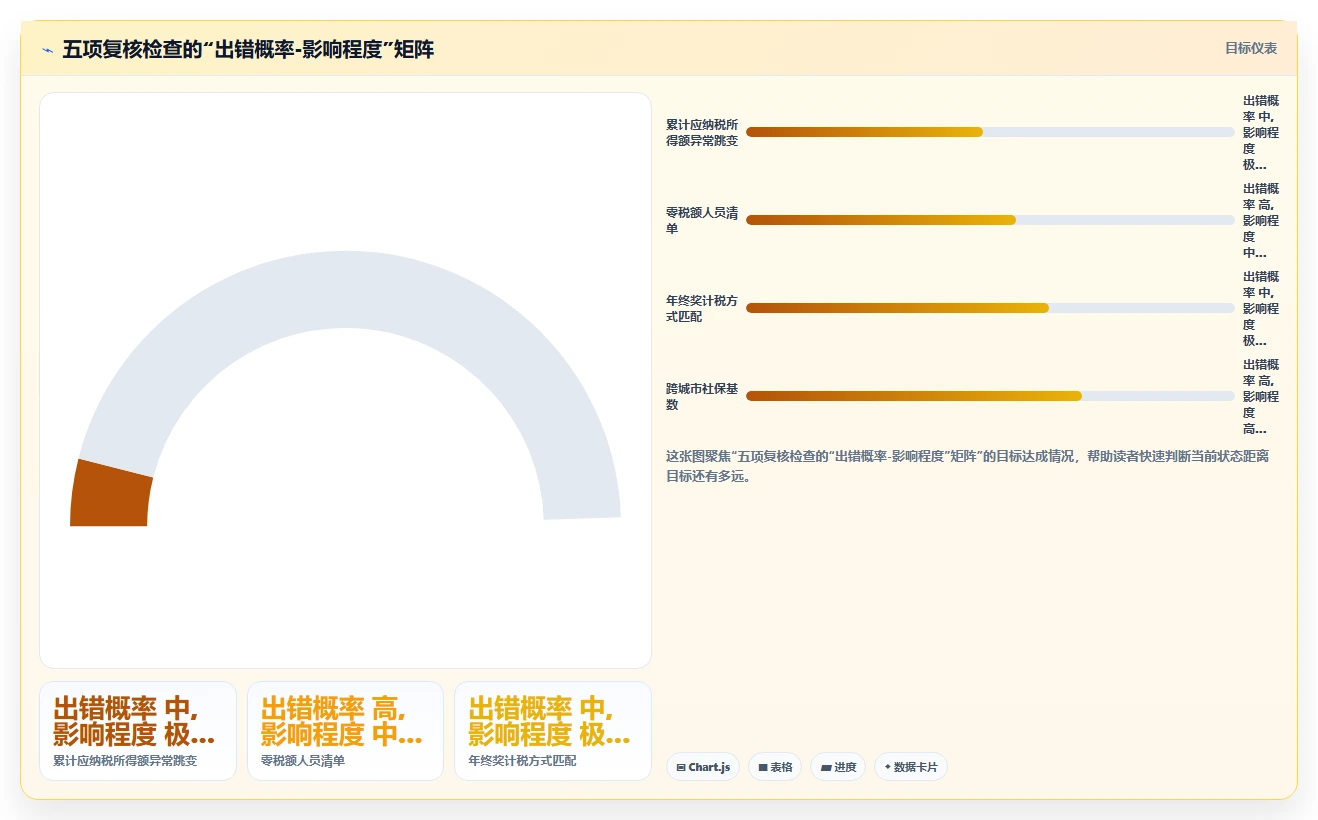Click the row label 累计应纳税所得额异常跳变 beside bar

[702, 132]
